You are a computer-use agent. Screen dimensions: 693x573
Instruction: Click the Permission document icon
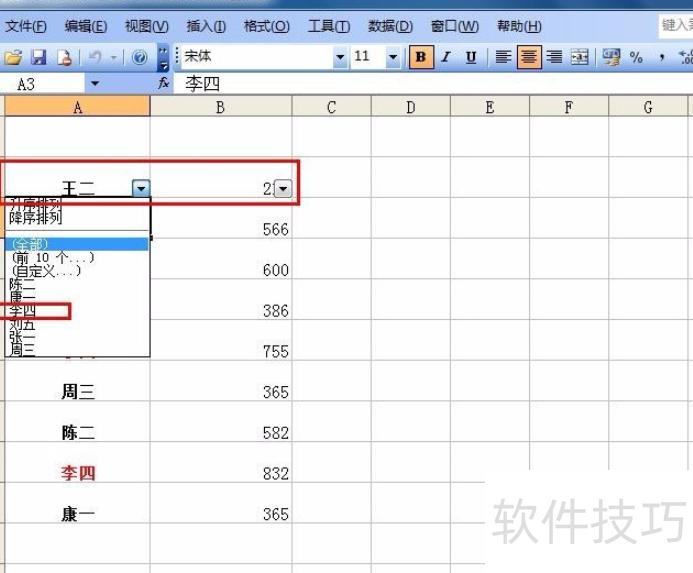[x=65, y=57]
